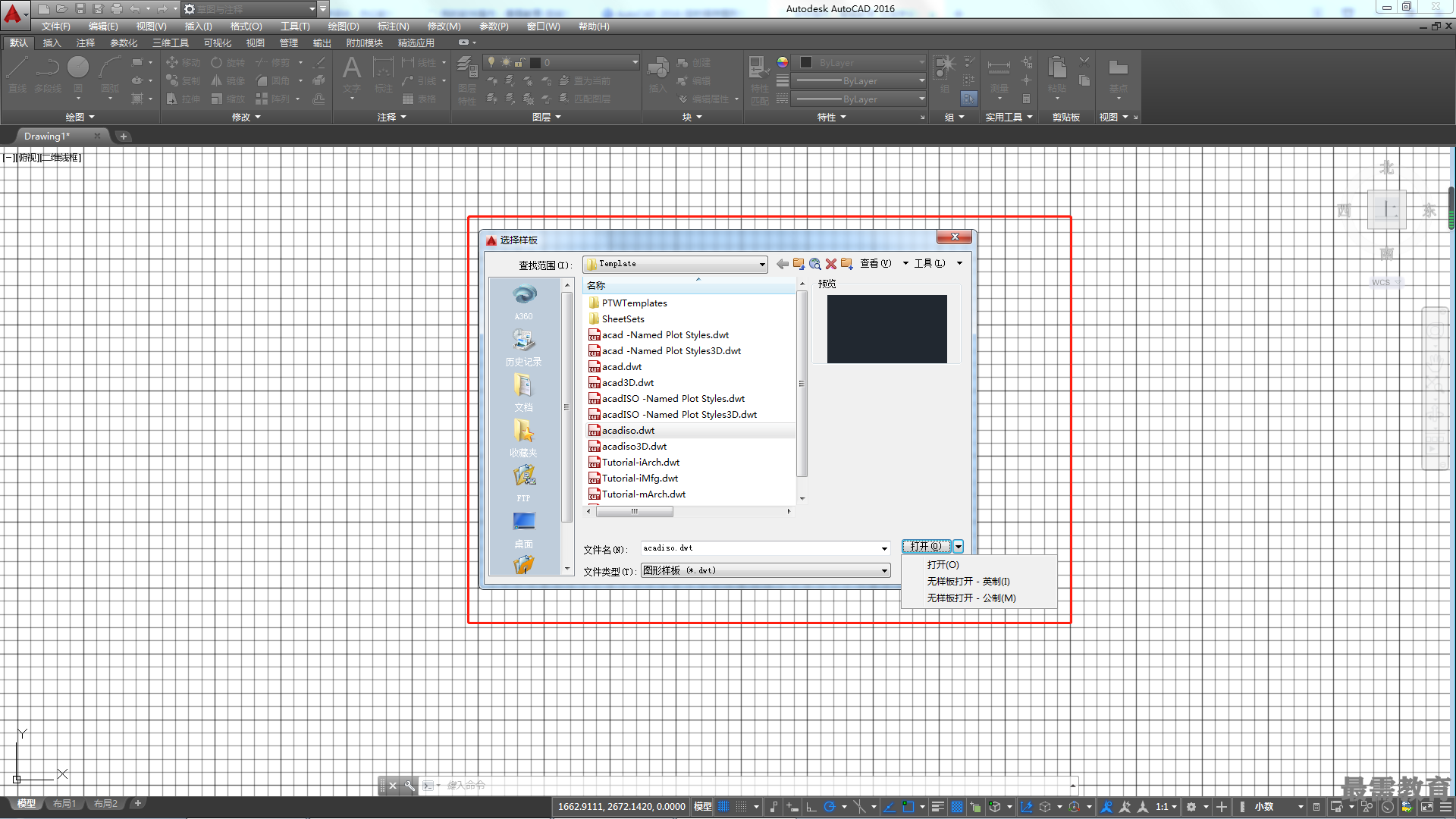Click the Save icon in quick access toolbar
Screen dimensions: 1456x819
pyautogui.click(x=80, y=9)
